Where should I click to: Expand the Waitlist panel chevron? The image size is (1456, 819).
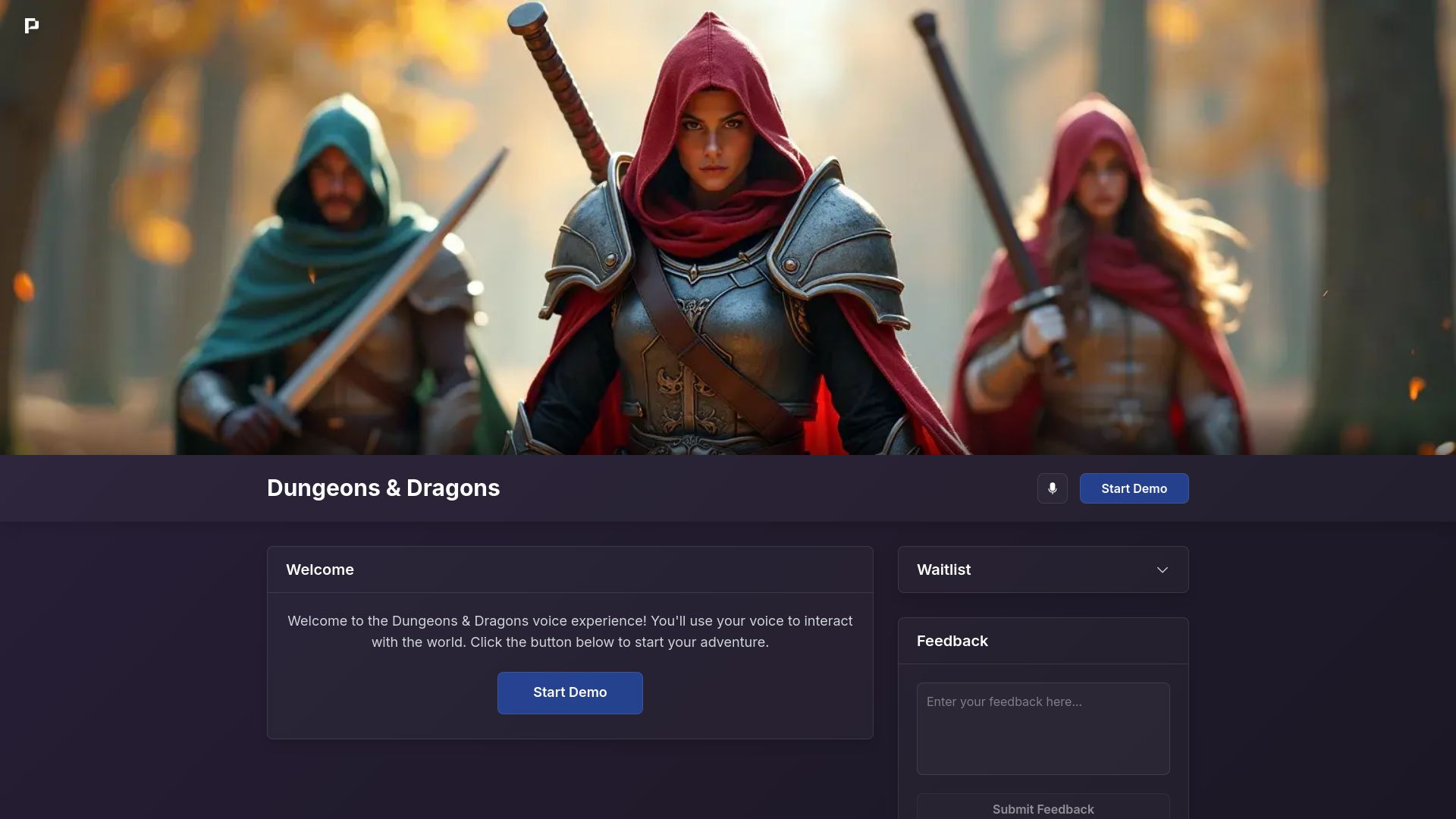point(1162,570)
